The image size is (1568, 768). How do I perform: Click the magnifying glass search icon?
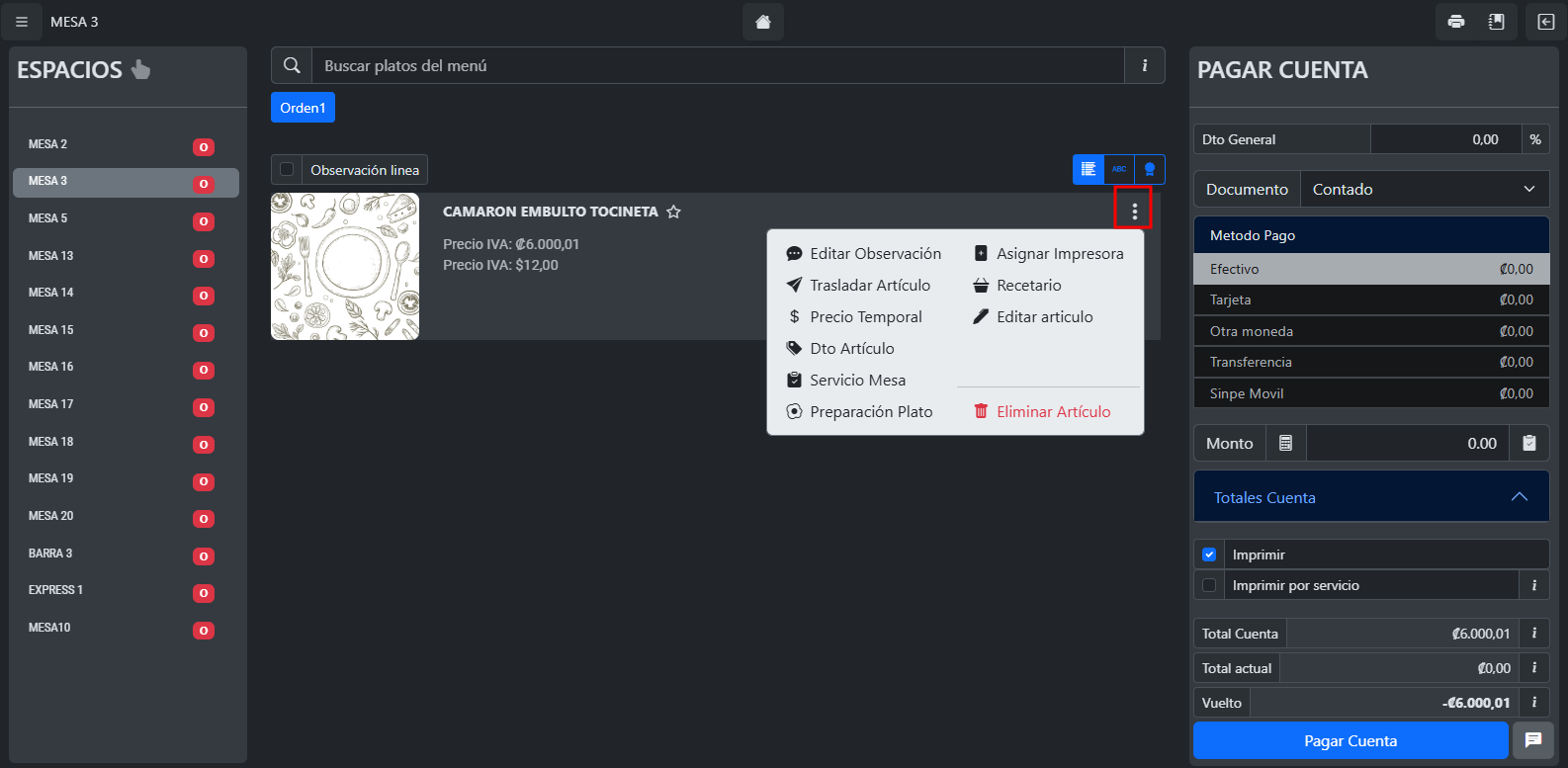tap(292, 65)
